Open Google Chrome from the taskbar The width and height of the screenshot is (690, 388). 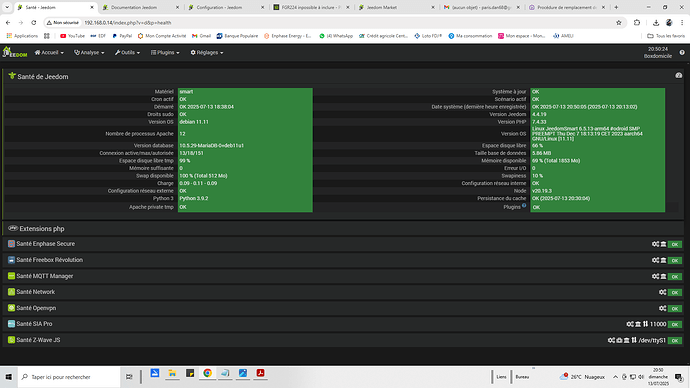pyautogui.click(x=207, y=373)
